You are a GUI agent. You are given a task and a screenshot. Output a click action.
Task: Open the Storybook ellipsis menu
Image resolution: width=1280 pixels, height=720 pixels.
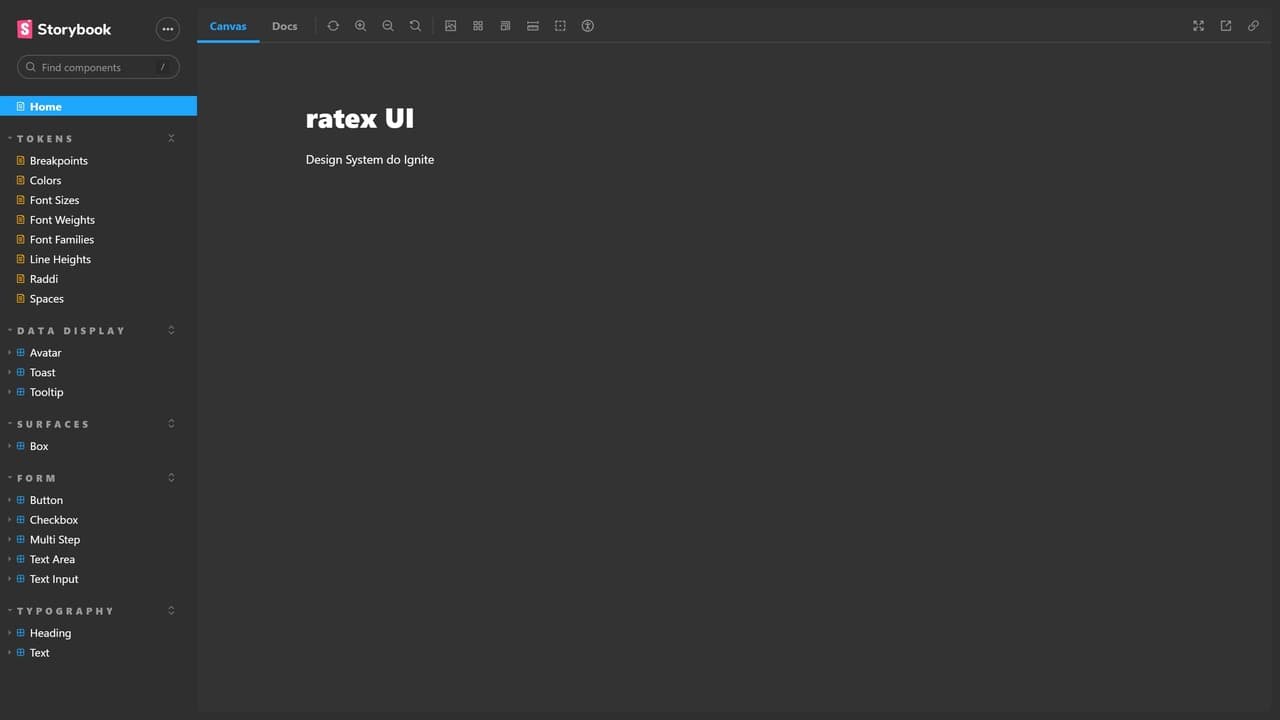[167, 29]
